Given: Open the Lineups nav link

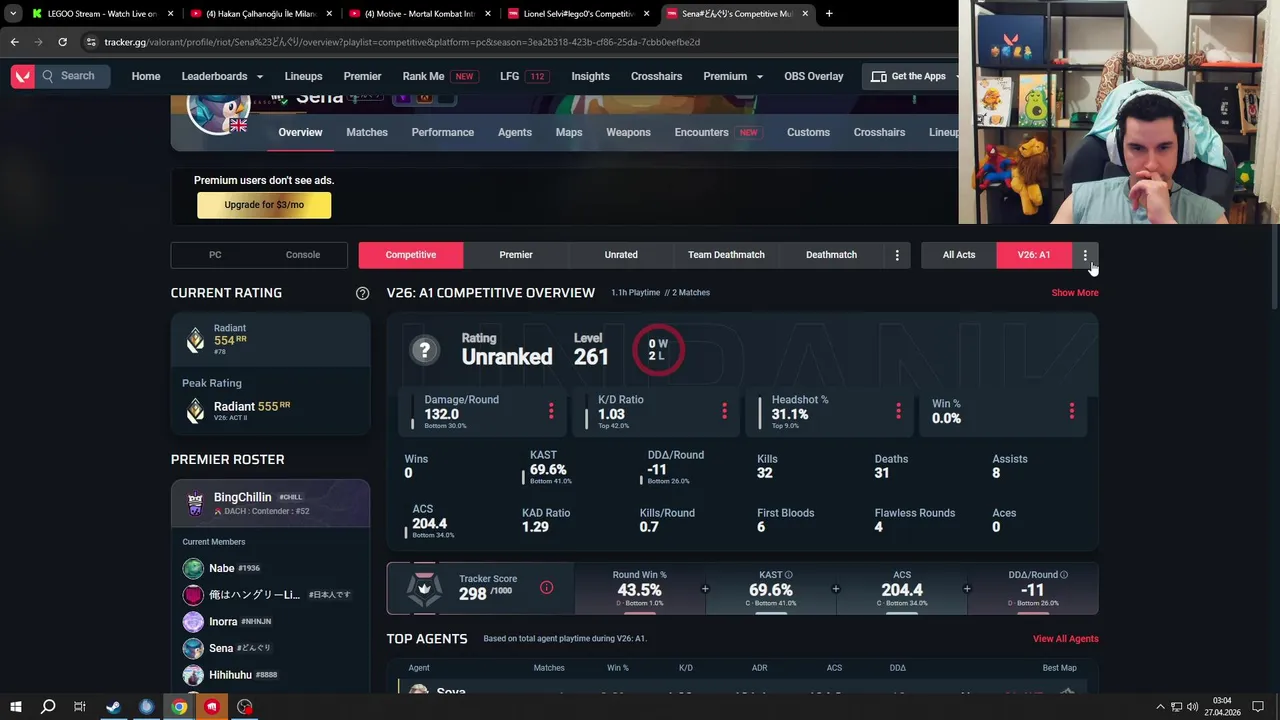Looking at the screenshot, I should 303,76.
